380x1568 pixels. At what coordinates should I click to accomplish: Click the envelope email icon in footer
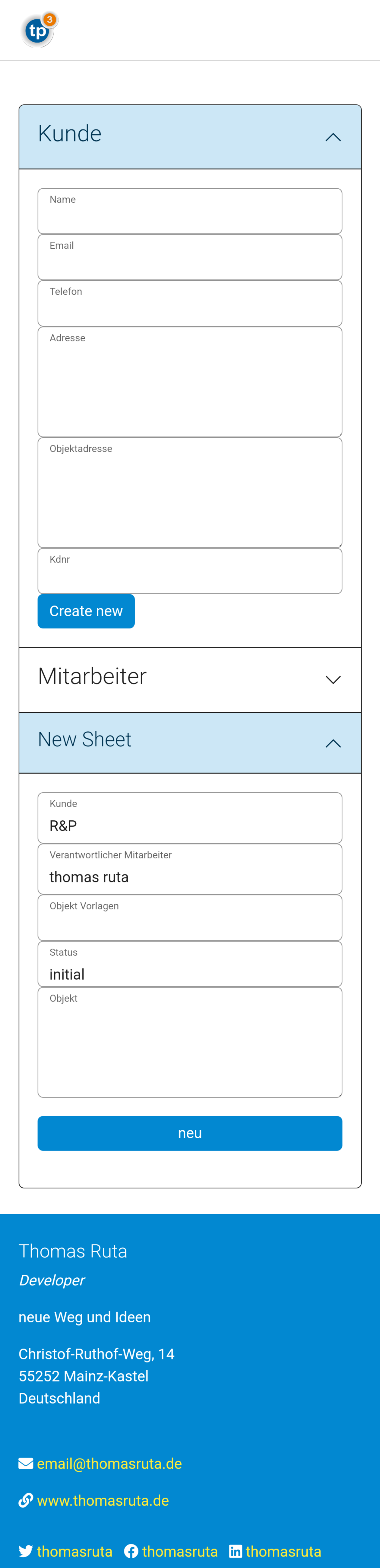pyautogui.click(x=26, y=1463)
